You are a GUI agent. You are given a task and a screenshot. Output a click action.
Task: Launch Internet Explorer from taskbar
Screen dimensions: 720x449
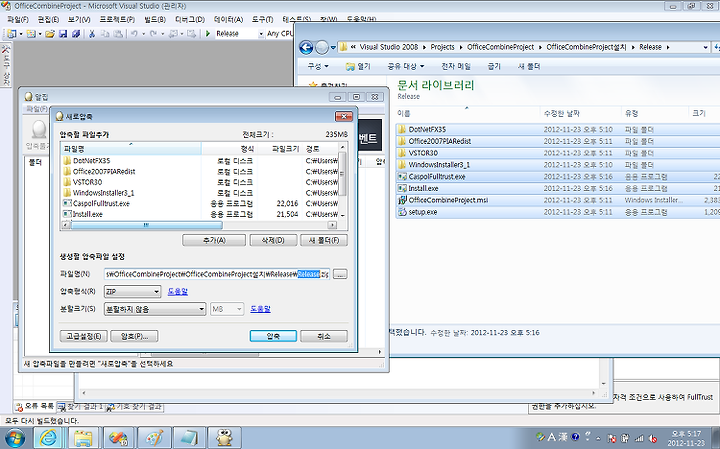48,438
